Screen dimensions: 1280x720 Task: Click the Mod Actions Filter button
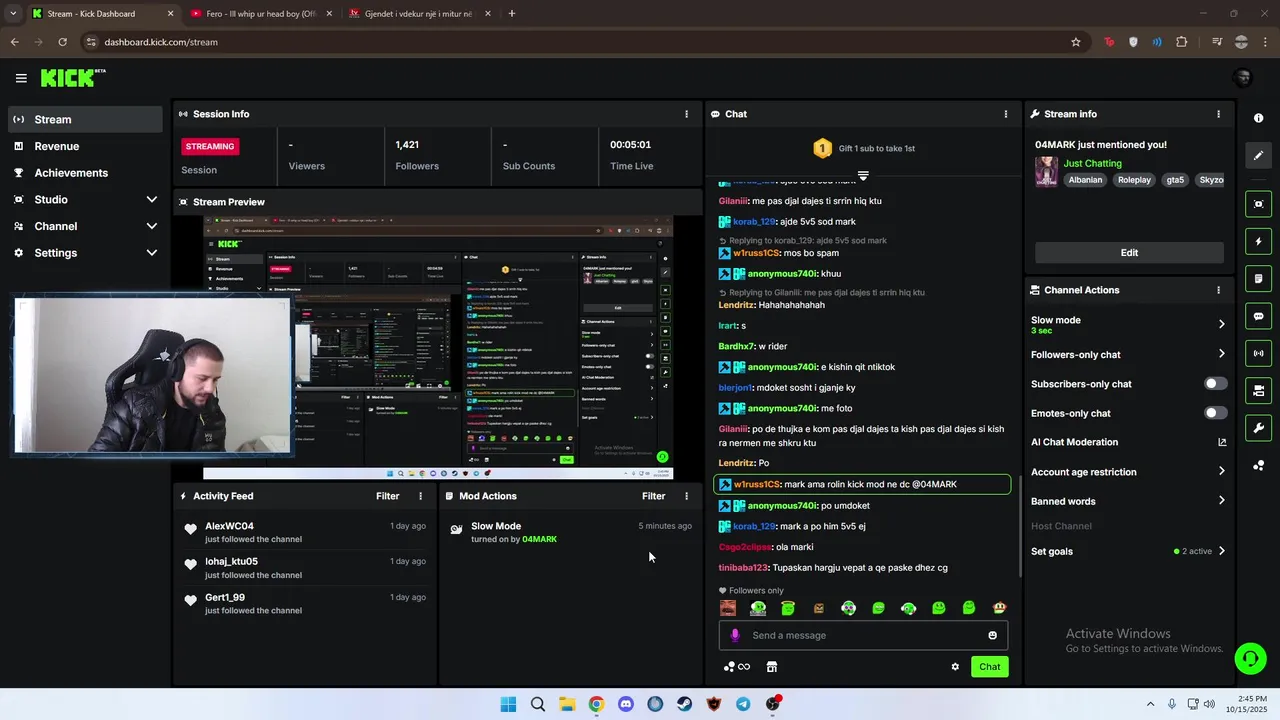coord(654,496)
